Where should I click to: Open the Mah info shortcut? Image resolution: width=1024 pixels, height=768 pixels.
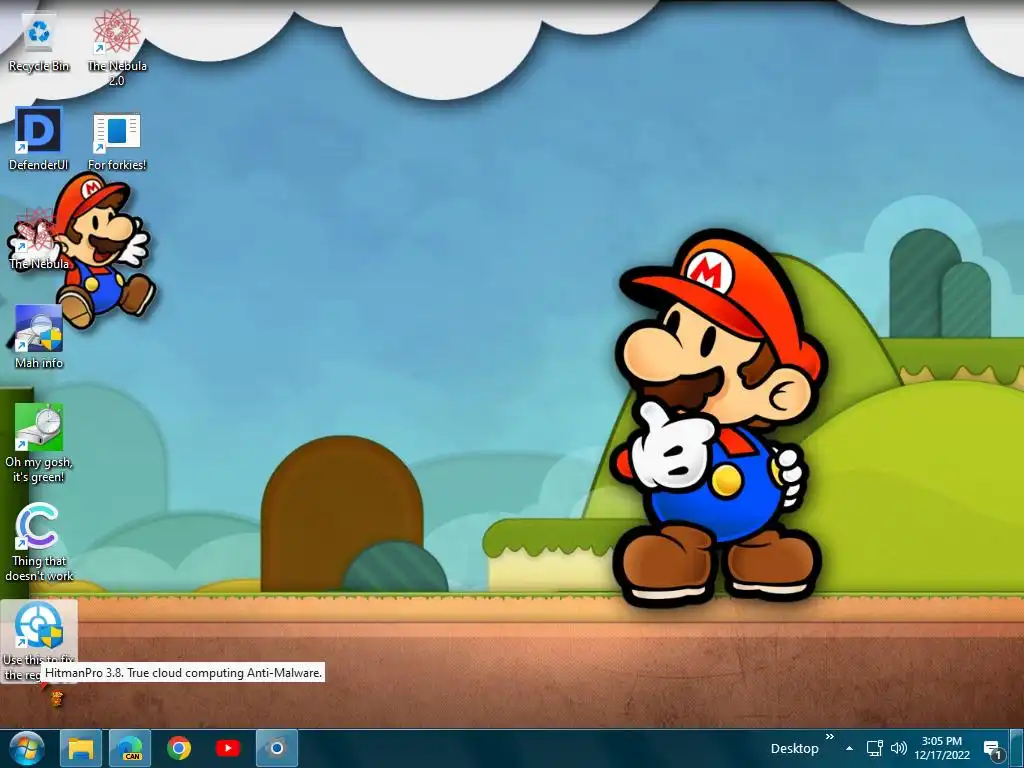tap(39, 338)
